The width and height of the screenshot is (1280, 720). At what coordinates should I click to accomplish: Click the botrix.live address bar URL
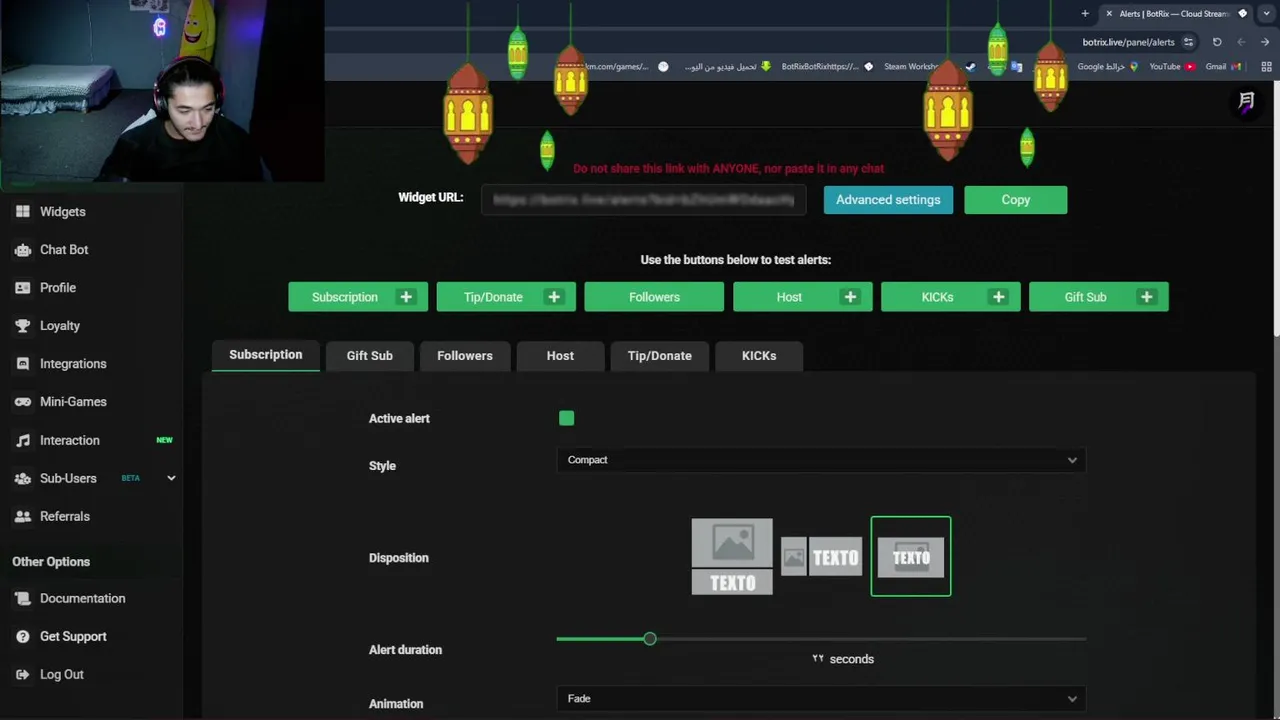click(1128, 42)
